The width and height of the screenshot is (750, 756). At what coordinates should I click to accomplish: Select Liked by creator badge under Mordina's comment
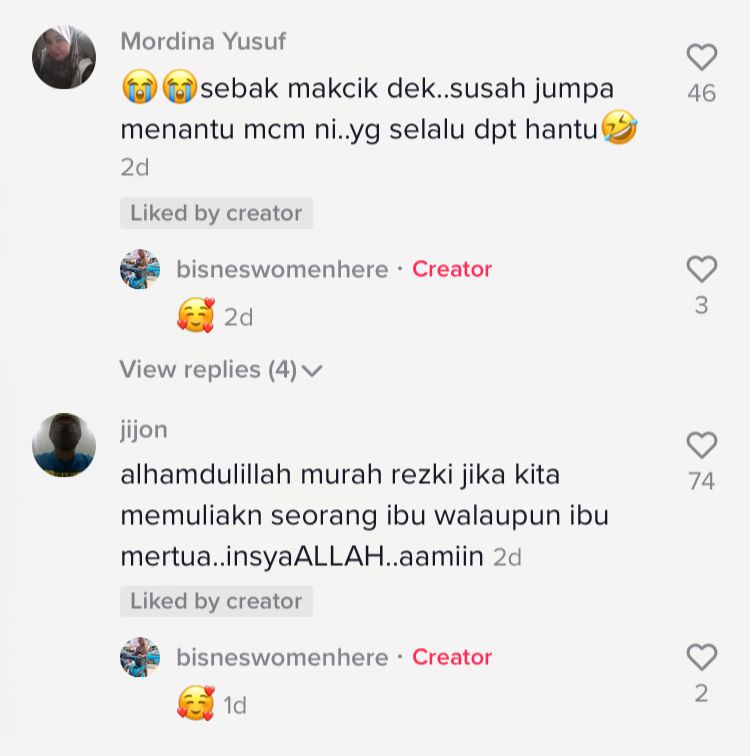coord(216,213)
